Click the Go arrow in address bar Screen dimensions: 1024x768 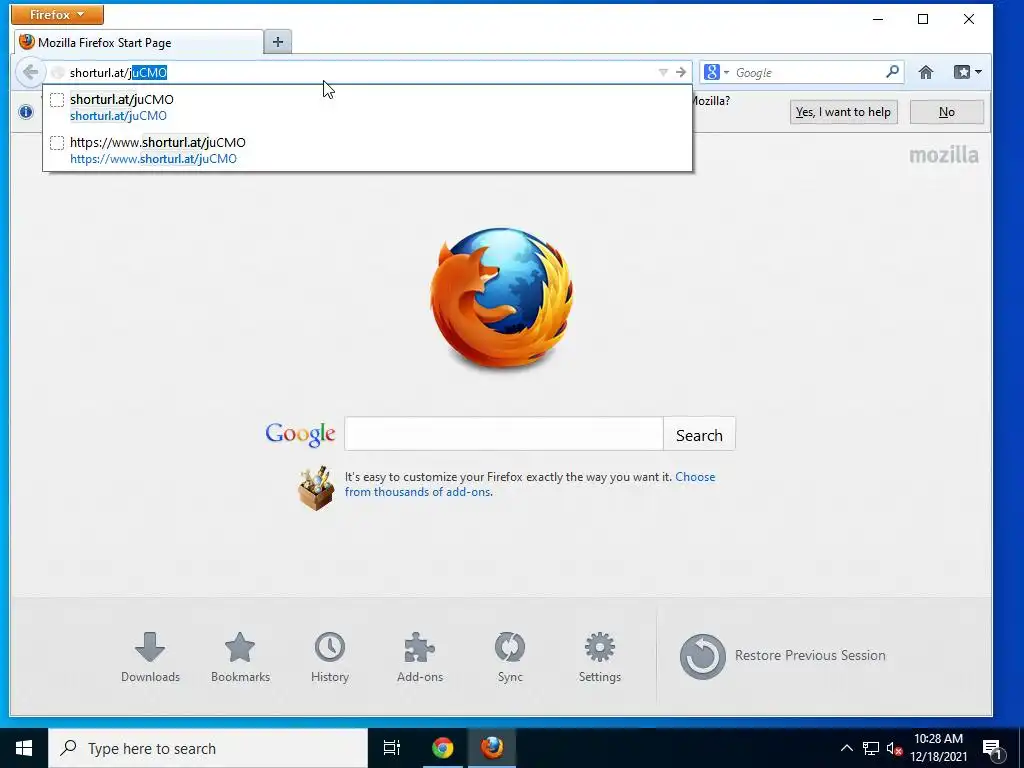click(x=680, y=72)
